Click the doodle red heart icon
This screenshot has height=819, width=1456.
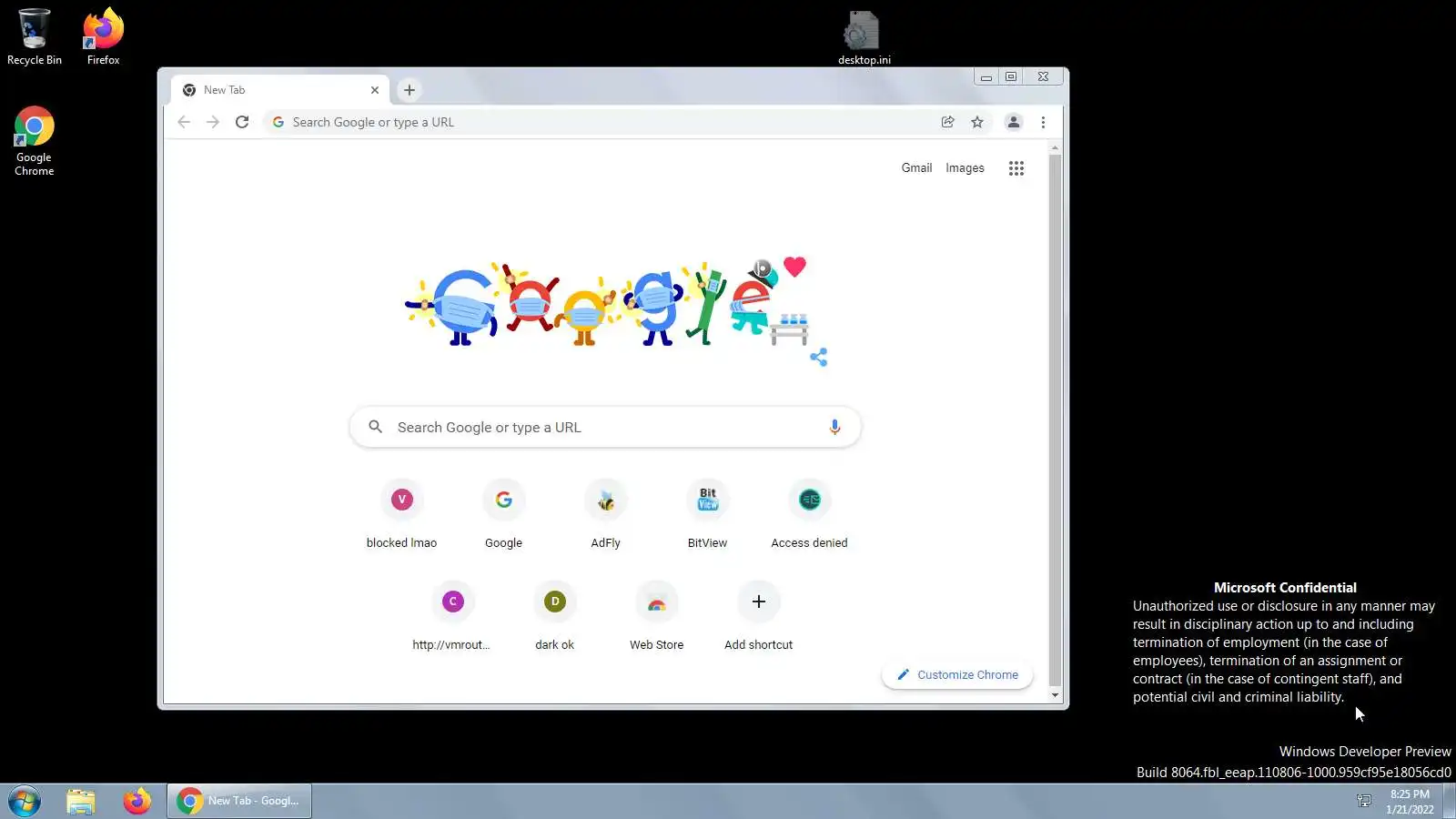point(794,267)
